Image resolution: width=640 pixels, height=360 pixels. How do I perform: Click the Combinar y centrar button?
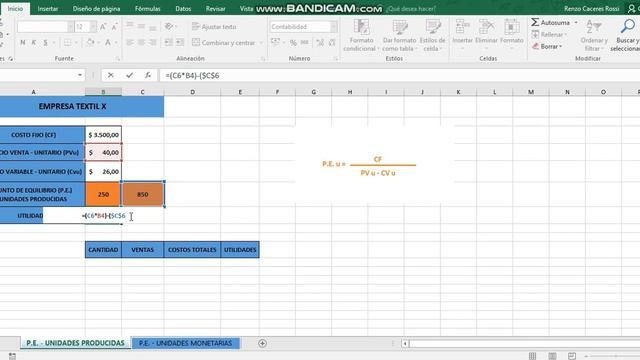coord(223,42)
